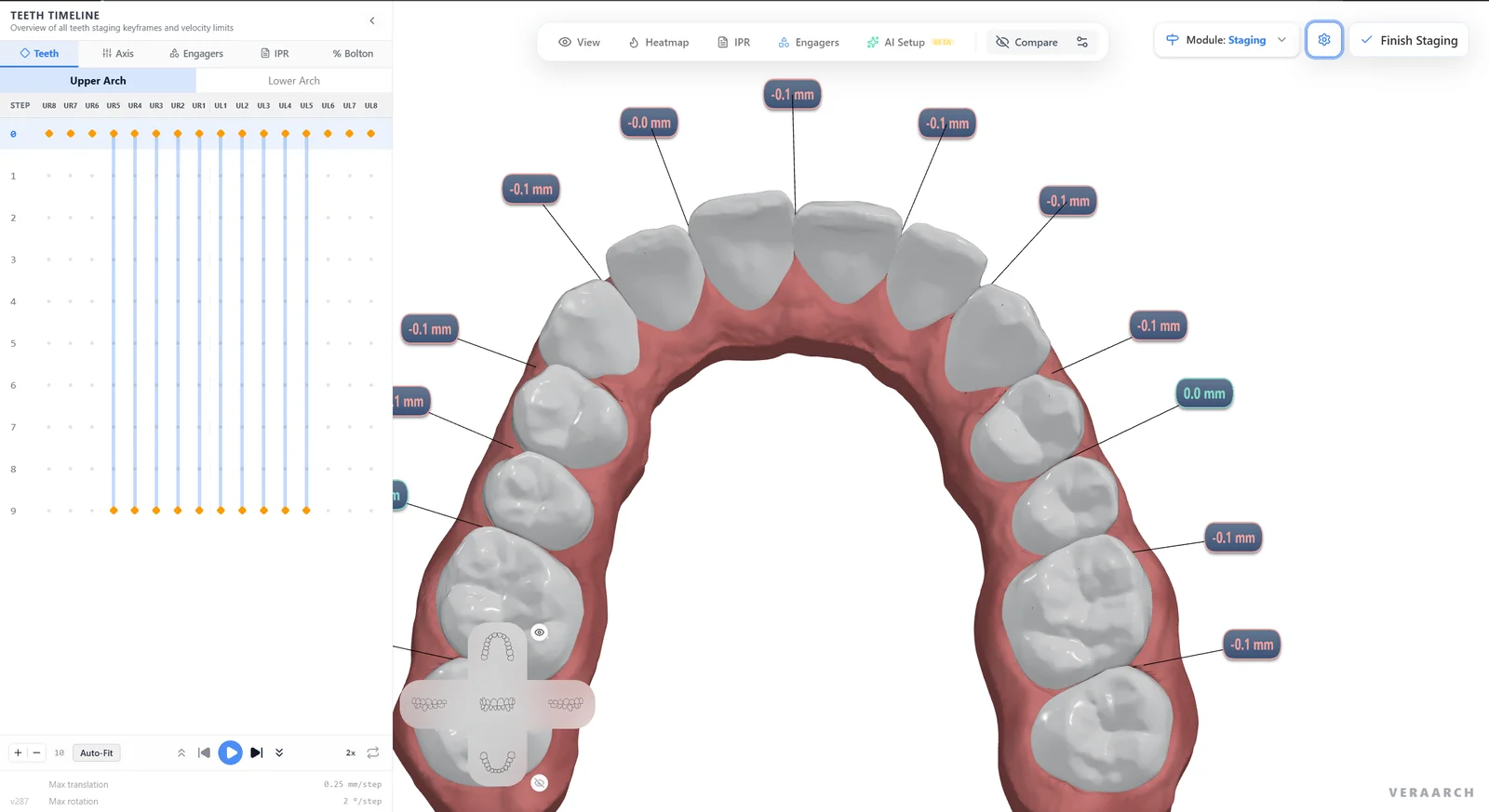This screenshot has height=812, width=1489.
Task: Select the upper arch occlusal view icon
Action: pyautogui.click(x=497, y=646)
